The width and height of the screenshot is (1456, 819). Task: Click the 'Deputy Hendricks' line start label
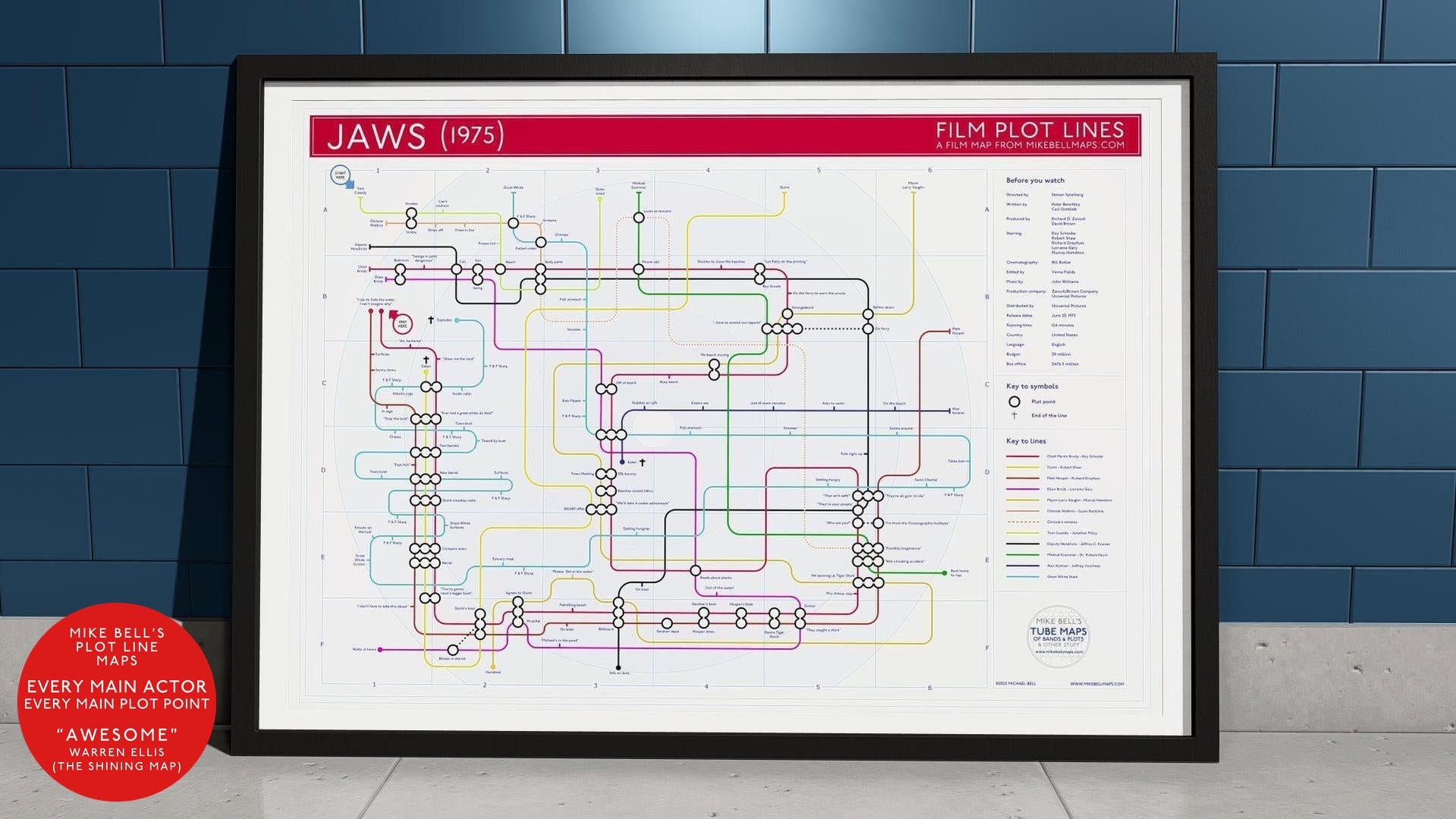coord(360,247)
